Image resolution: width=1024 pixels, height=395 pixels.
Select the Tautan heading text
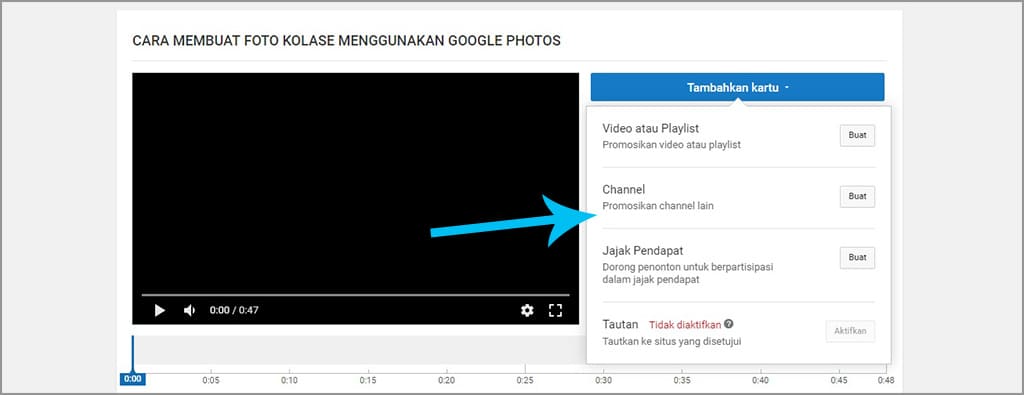[620, 324]
